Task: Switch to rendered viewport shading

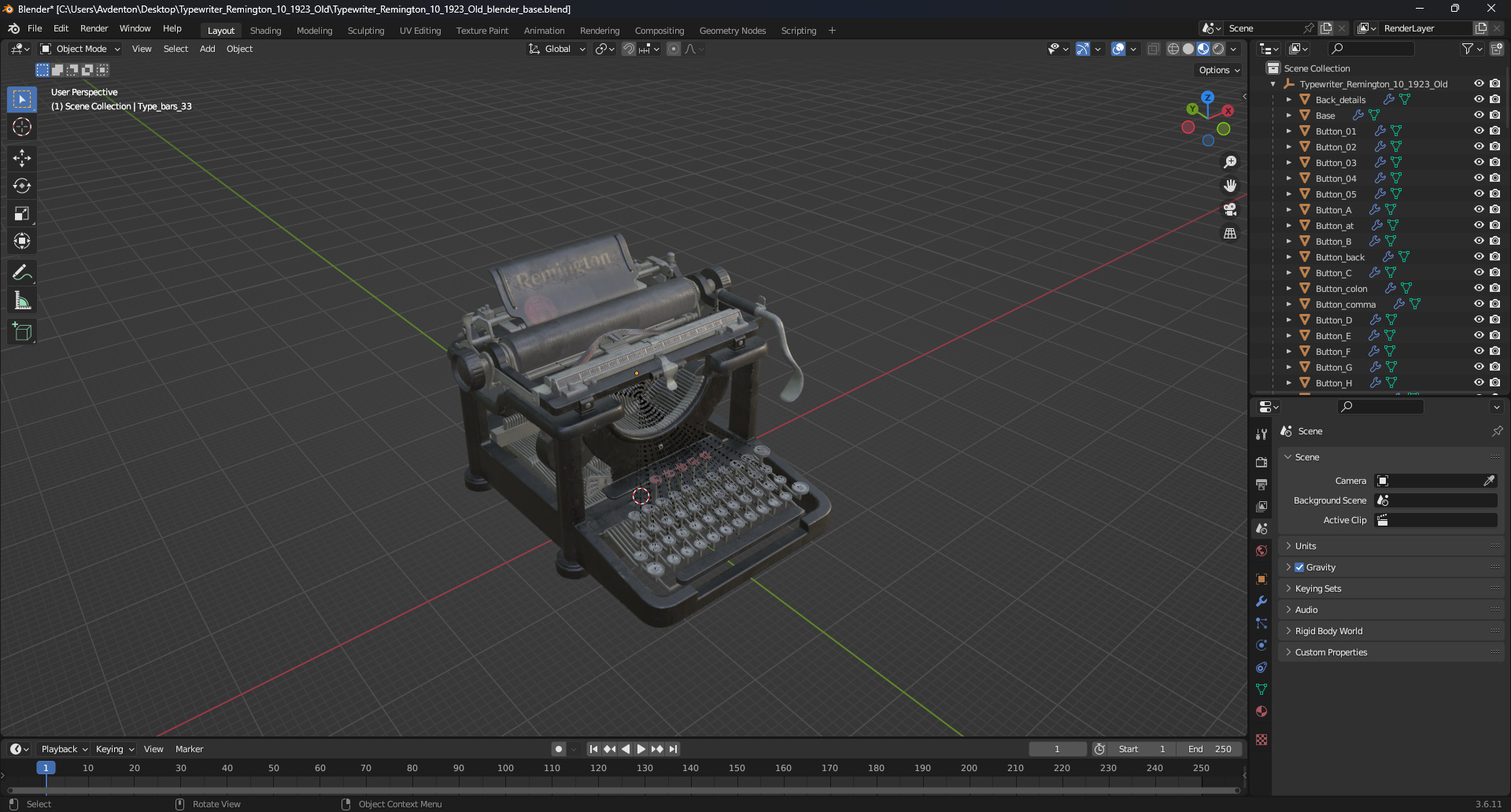Action: (1218, 49)
